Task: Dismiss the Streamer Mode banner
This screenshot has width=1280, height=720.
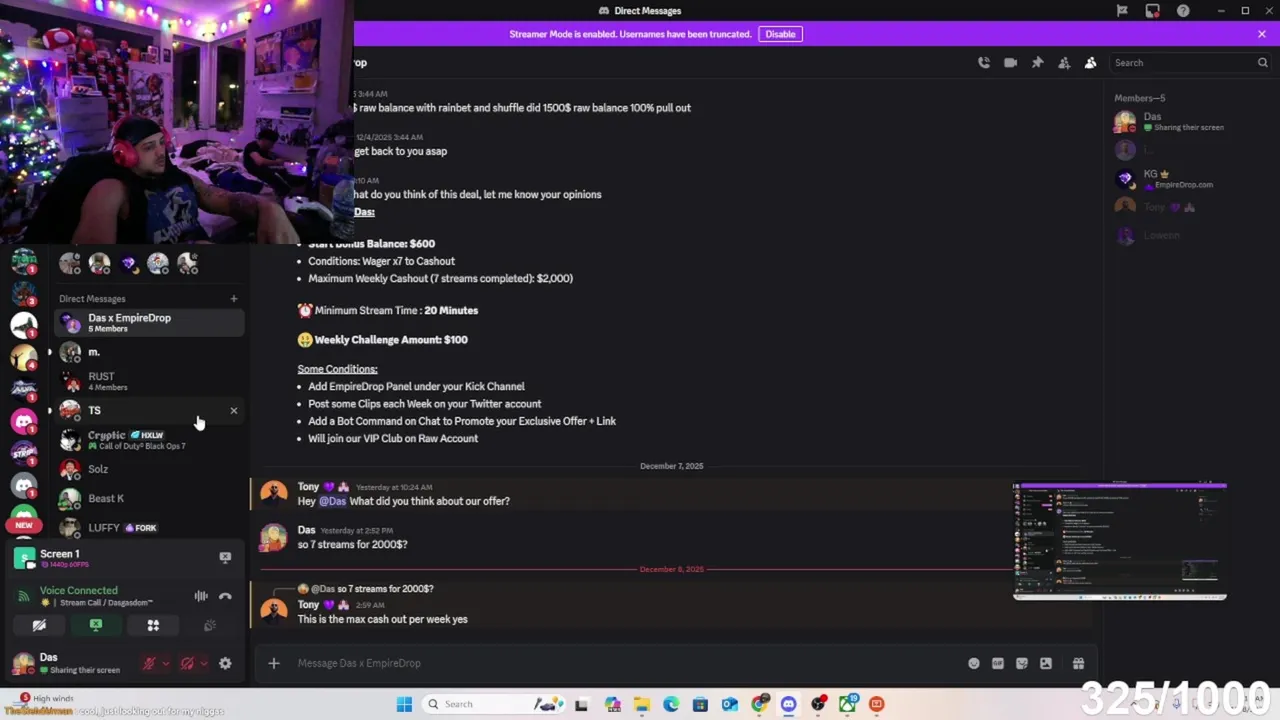Action: tap(1262, 34)
